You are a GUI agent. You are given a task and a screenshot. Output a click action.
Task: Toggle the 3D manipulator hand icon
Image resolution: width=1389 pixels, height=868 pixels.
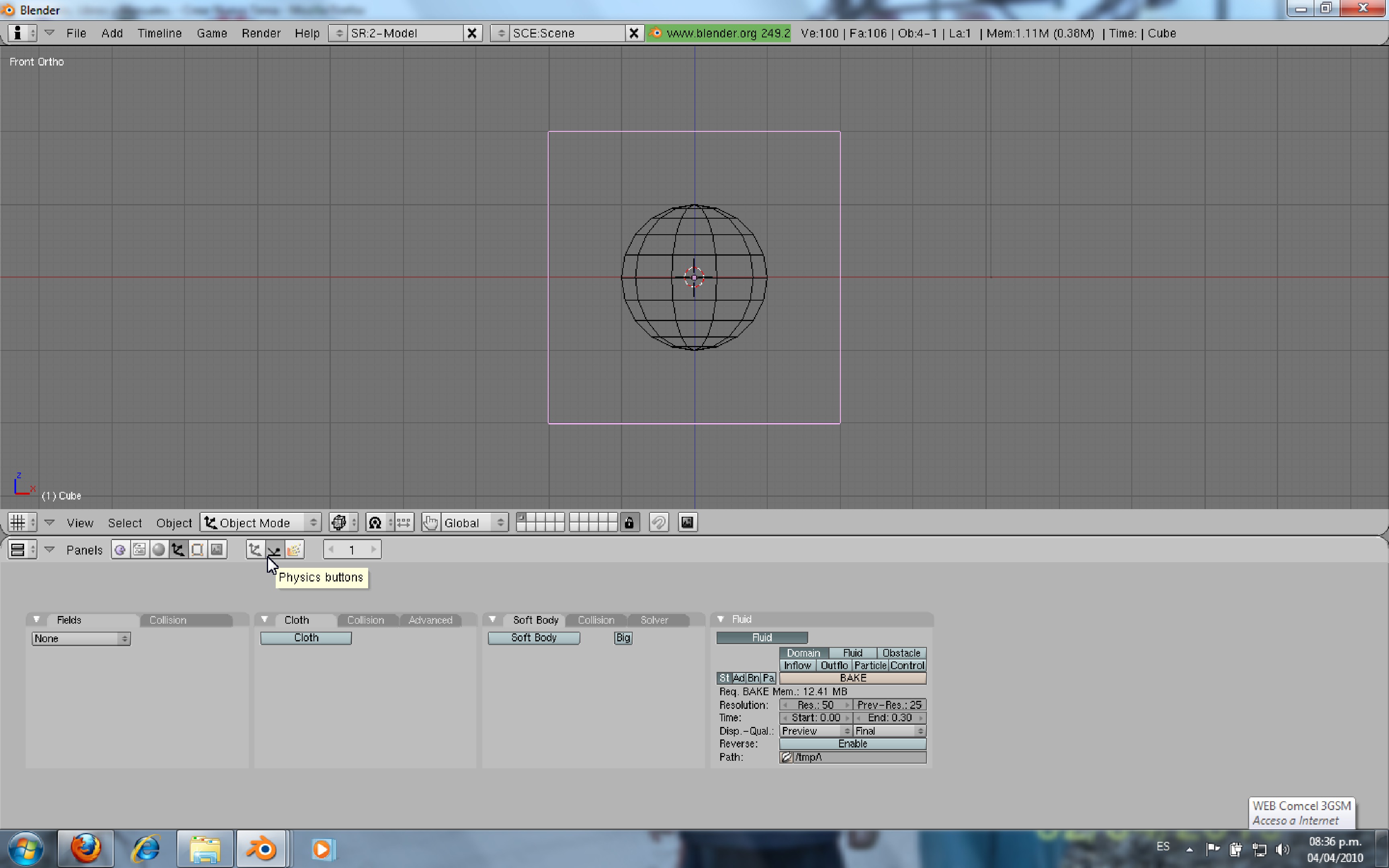click(430, 522)
